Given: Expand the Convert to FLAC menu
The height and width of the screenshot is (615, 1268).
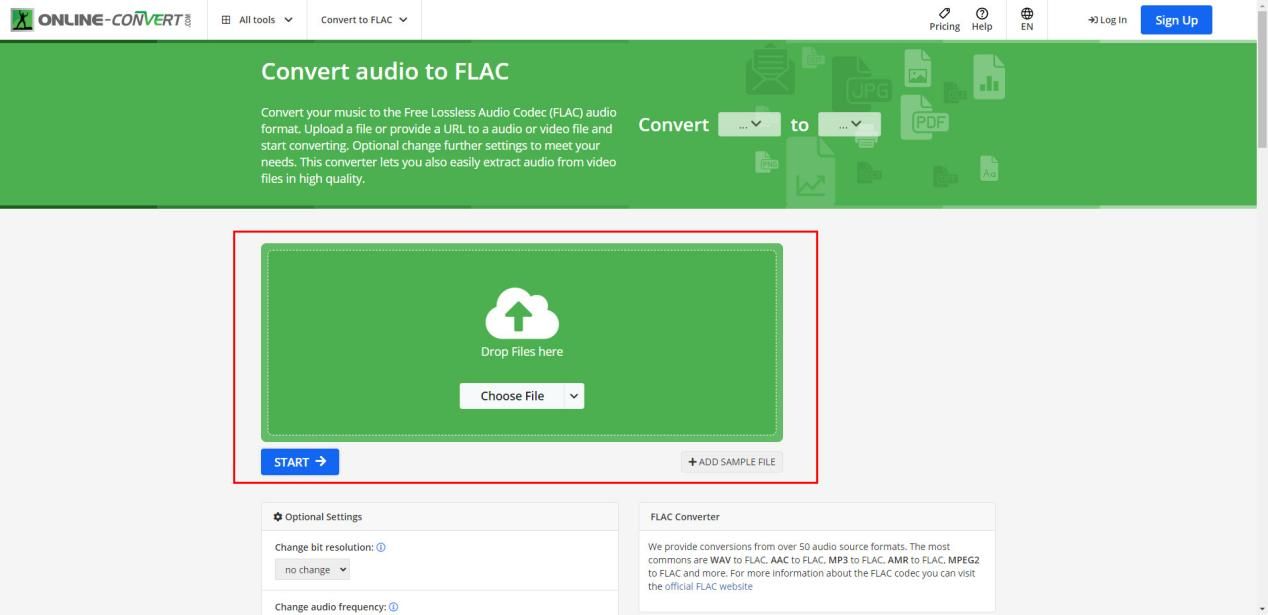Looking at the screenshot, I should 364,20.
